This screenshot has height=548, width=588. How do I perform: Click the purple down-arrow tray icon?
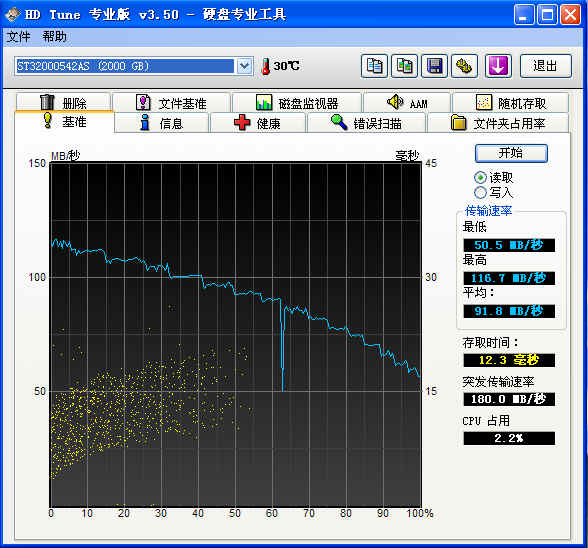coord(498,66)
